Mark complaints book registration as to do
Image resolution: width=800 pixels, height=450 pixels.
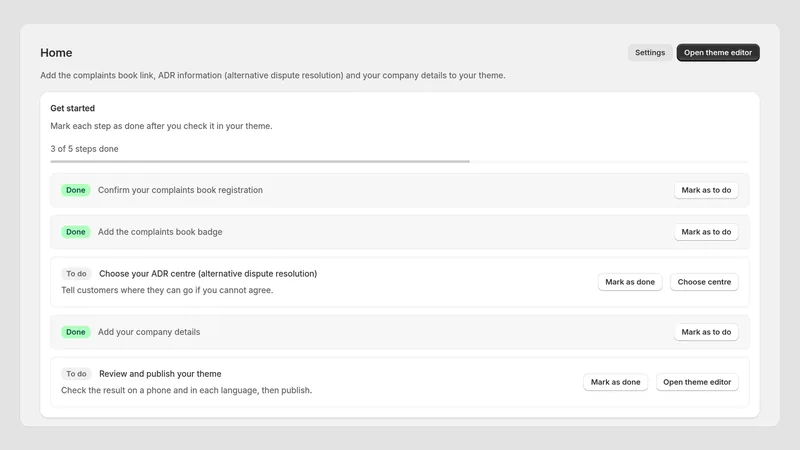point(706,190)
